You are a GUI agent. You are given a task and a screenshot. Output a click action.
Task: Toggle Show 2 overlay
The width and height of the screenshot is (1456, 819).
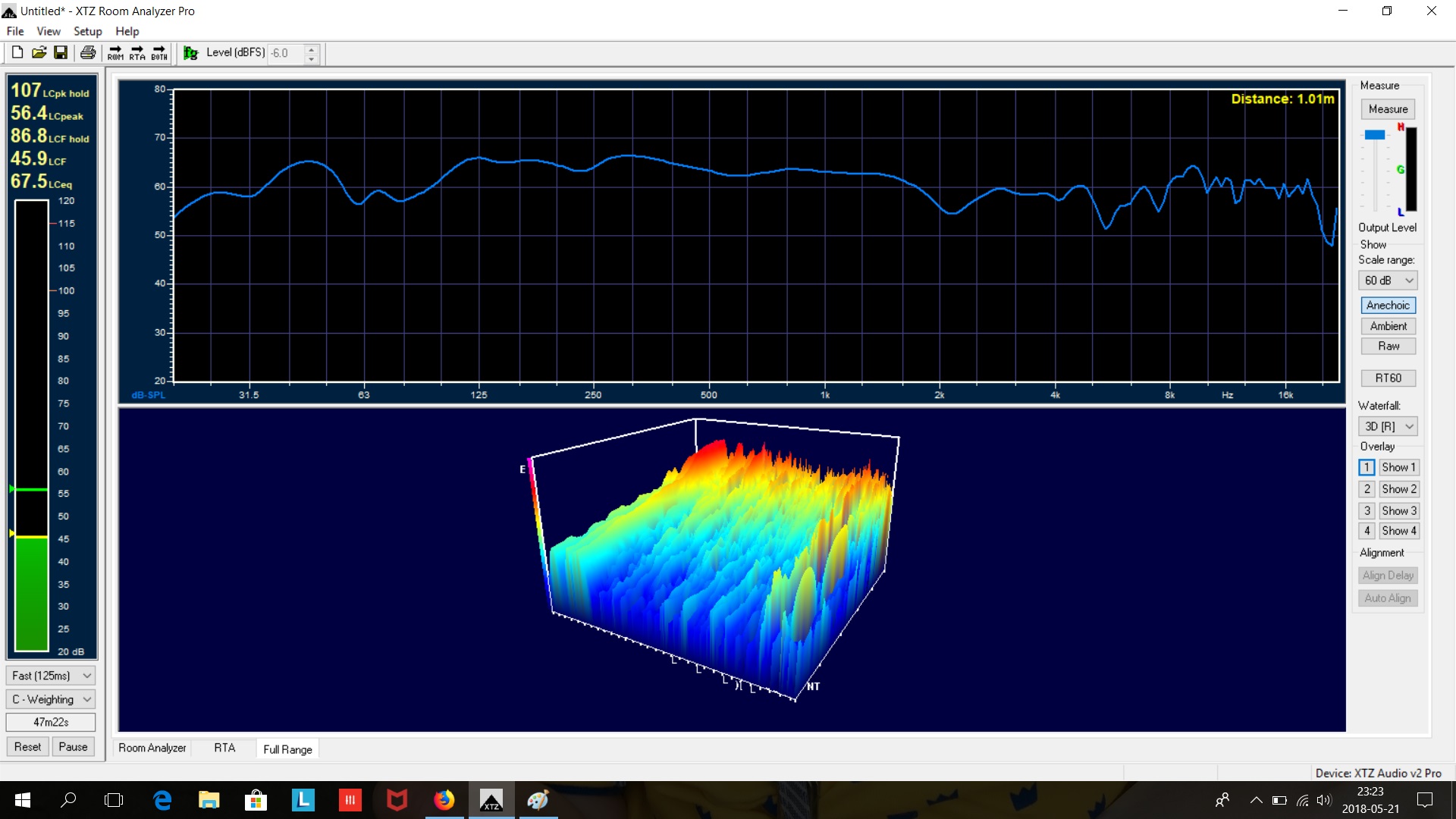[1399, 489]
